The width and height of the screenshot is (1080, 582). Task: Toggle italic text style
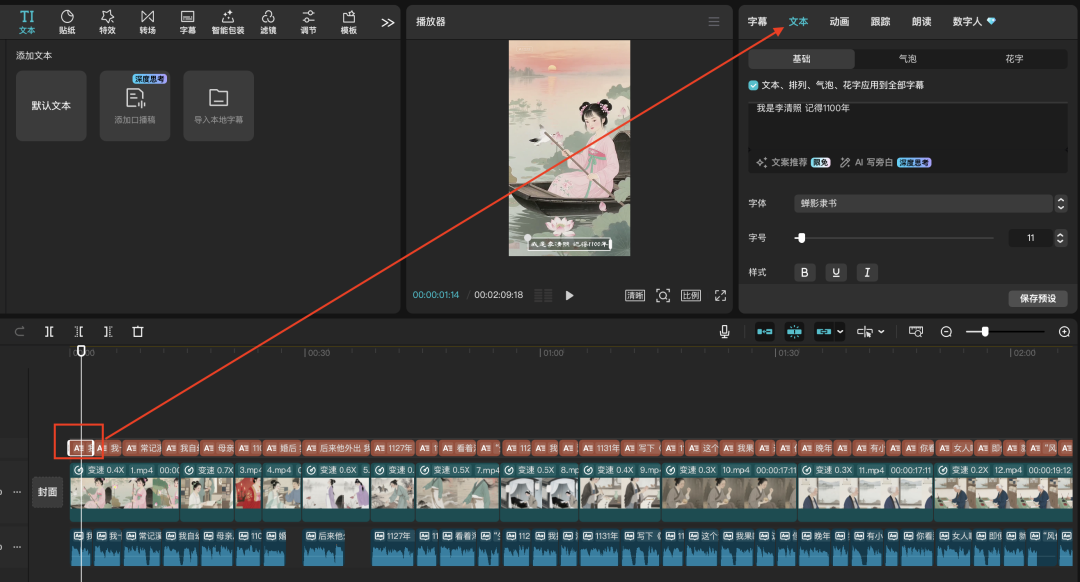pyautogui.click(x=867, y=273)
